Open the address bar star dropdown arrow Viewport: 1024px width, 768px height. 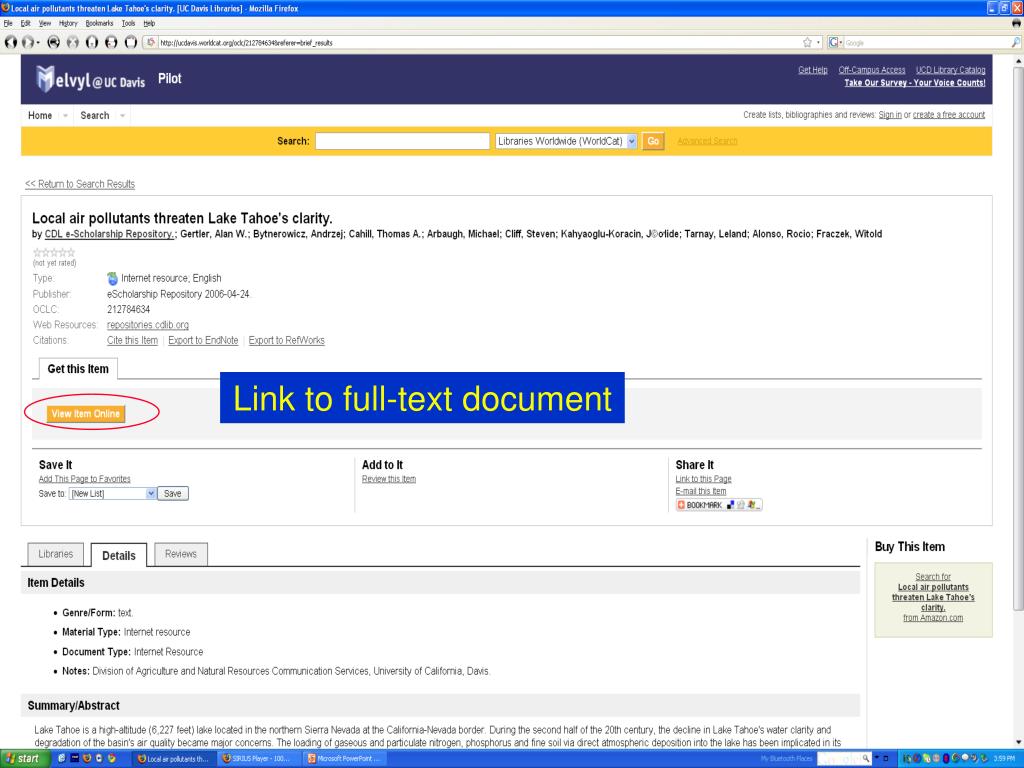pos(818,42)
